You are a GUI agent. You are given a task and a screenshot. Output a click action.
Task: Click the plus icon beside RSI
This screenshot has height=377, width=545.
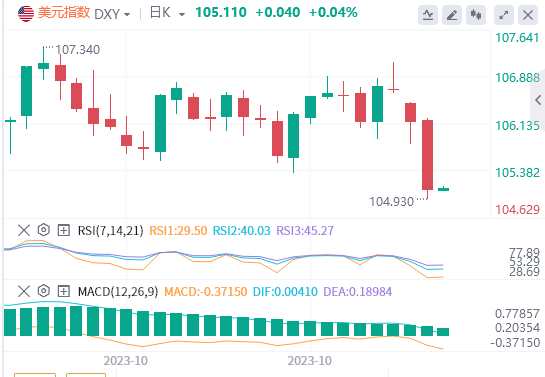pos(64,230)
